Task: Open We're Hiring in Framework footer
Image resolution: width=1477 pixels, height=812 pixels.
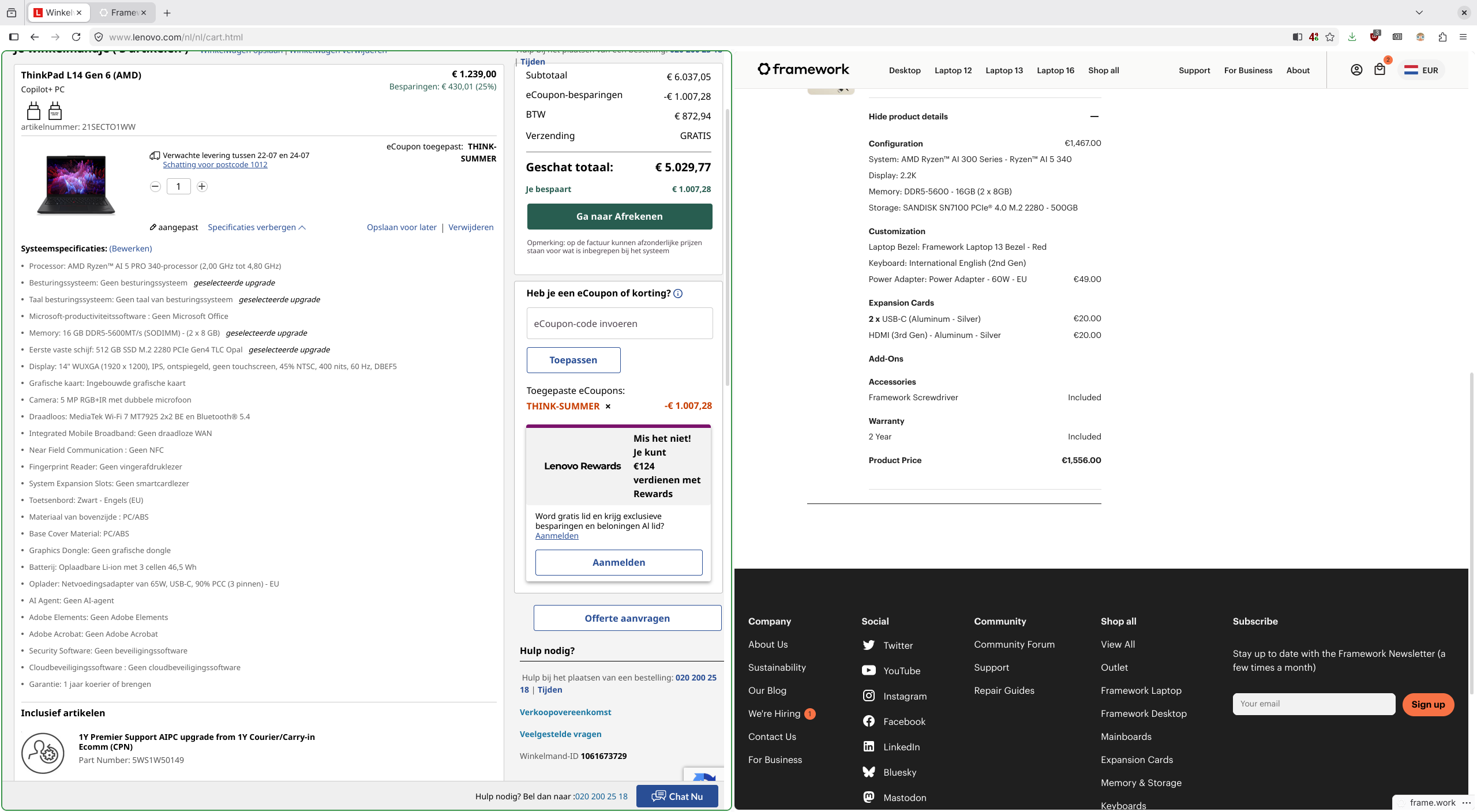Action: tap(774, 714)
